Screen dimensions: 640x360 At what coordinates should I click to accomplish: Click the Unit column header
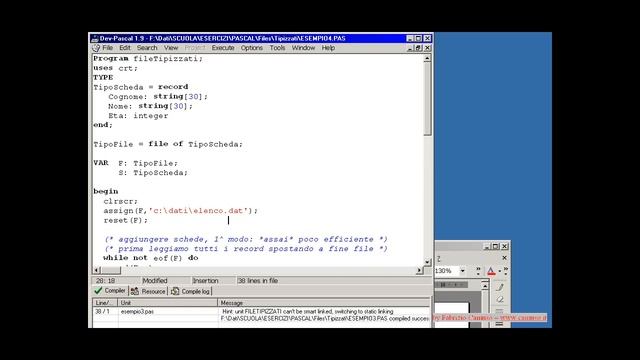[x=167, y=303]
